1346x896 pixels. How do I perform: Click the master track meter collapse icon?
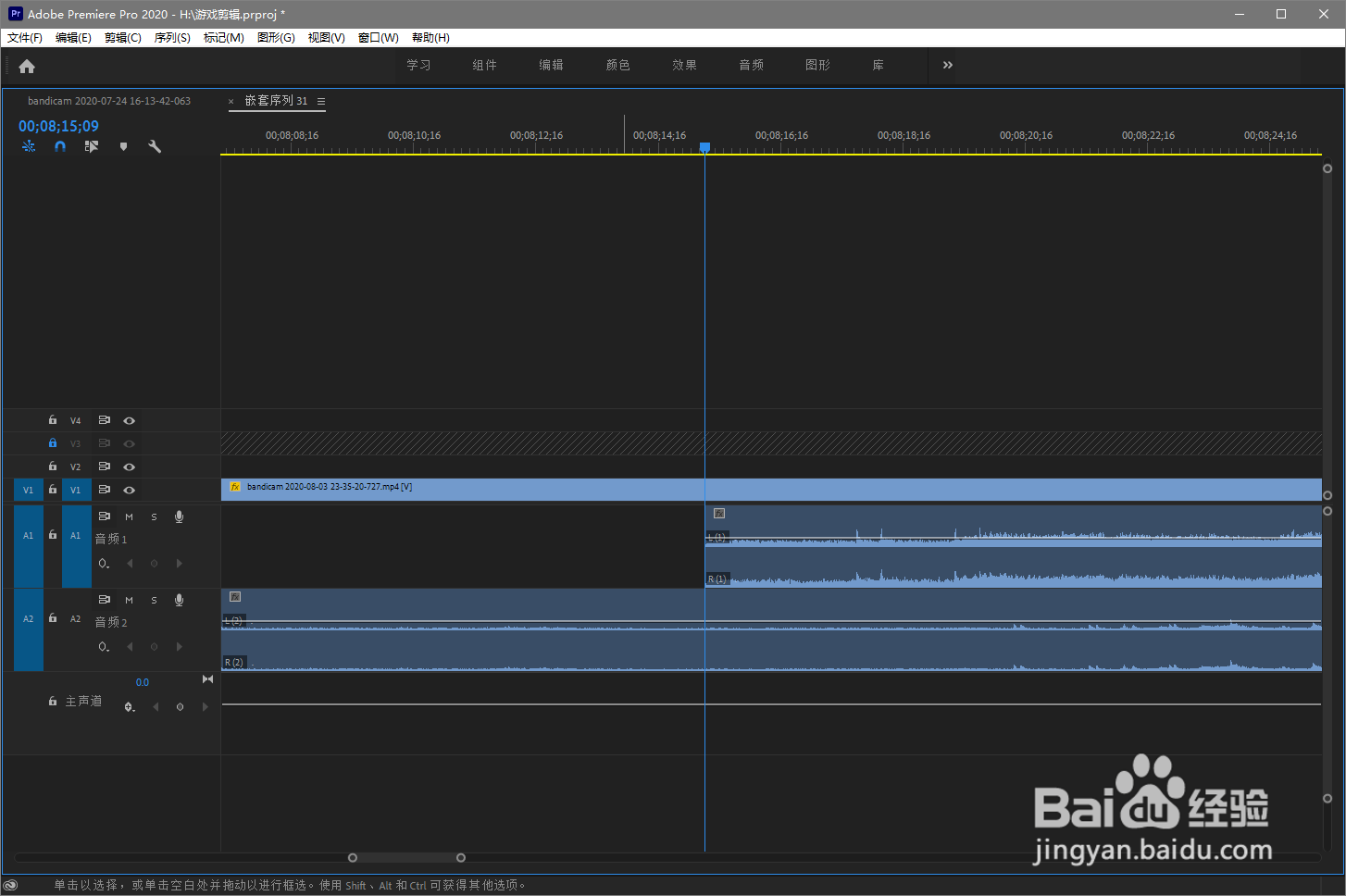(207, 679)
